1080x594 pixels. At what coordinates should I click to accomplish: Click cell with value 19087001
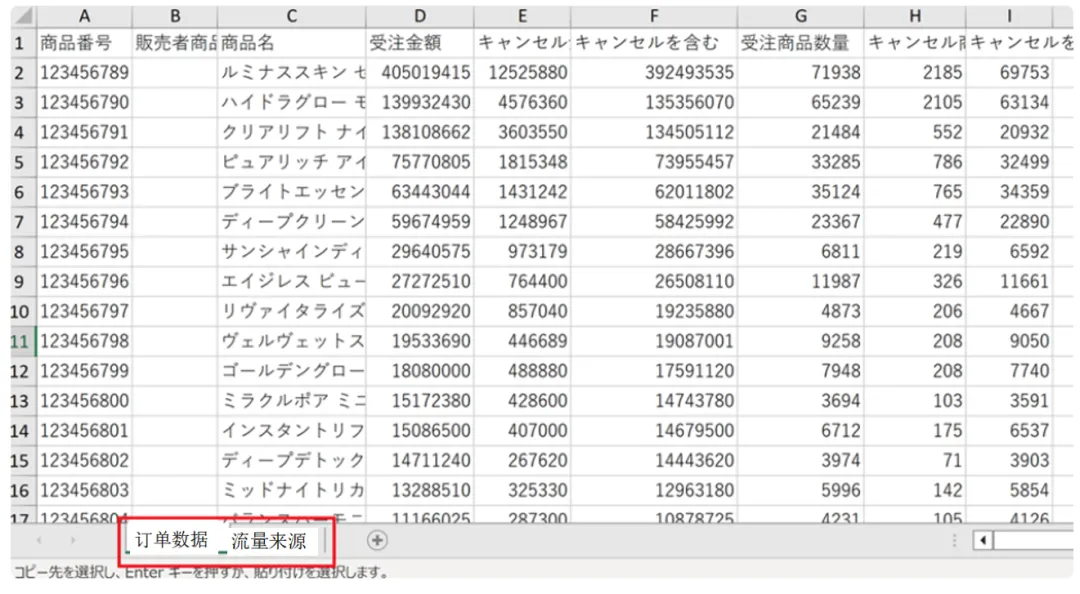654,341
